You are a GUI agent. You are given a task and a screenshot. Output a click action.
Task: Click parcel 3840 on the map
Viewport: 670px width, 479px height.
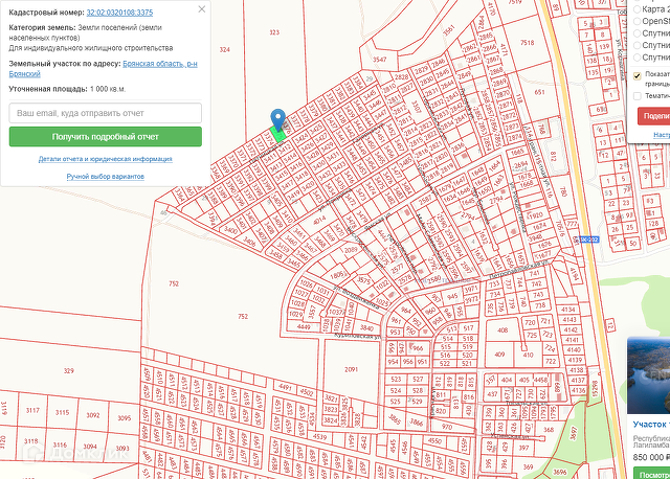click(367, 328)
